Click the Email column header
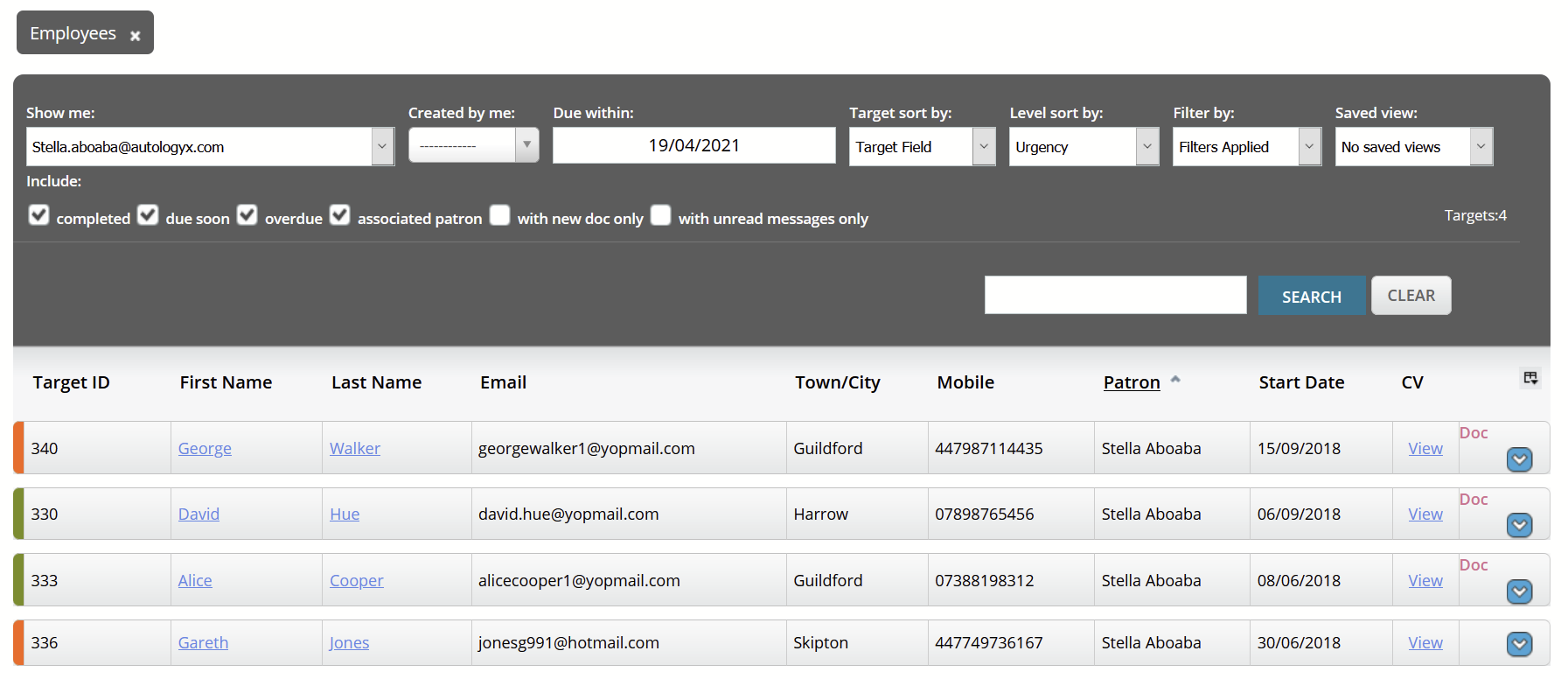This screenshot has height=679, width=1568. pyautogui.click(x=503, y=382)
